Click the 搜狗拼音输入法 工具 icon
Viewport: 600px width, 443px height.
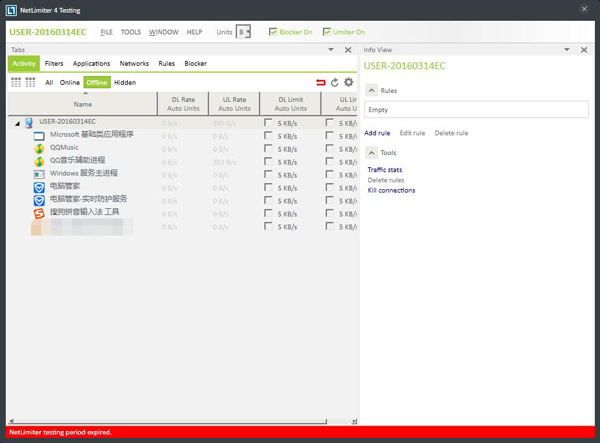[39, 213]
